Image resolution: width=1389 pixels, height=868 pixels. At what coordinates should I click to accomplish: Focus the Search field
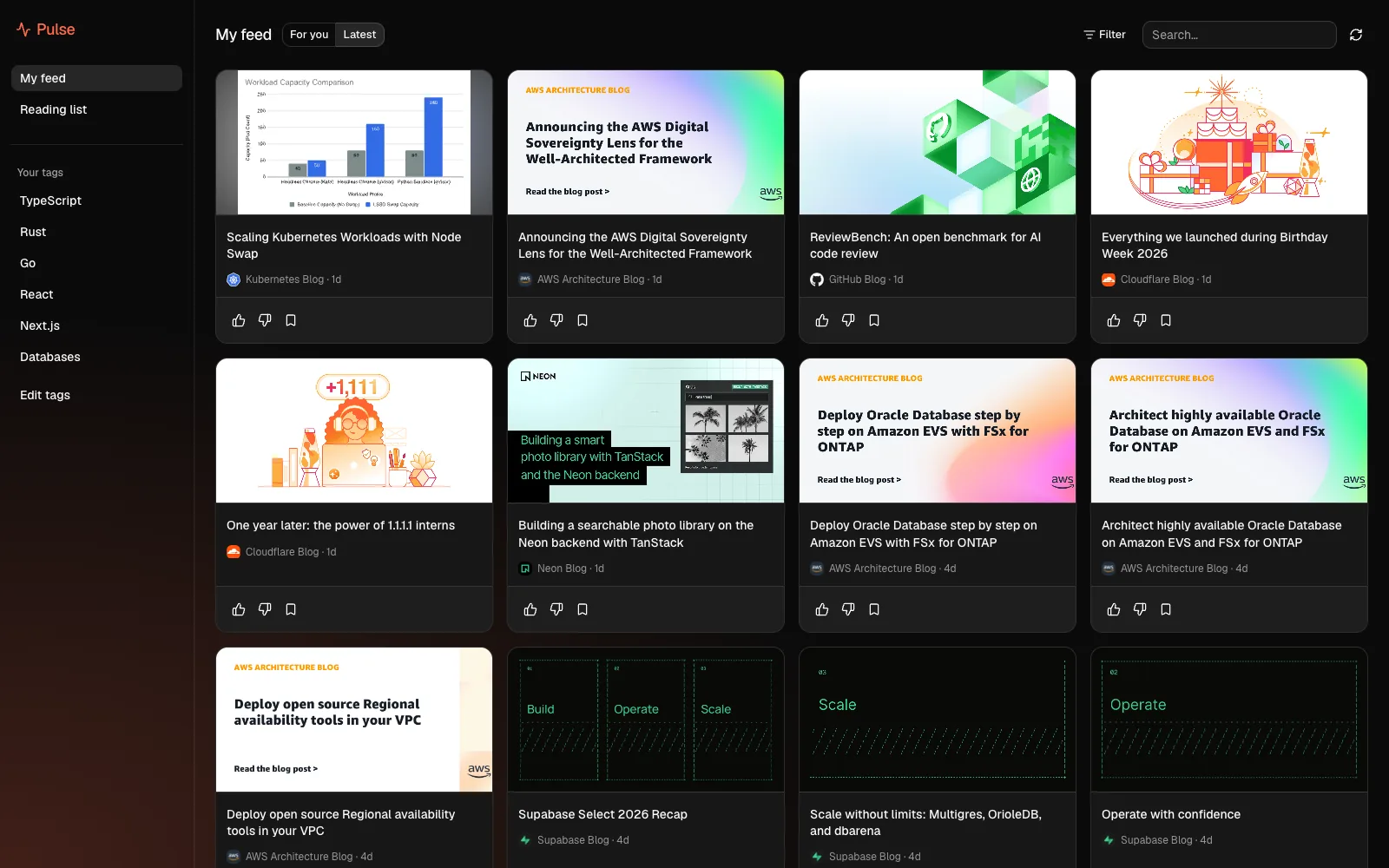(1239, 35)
